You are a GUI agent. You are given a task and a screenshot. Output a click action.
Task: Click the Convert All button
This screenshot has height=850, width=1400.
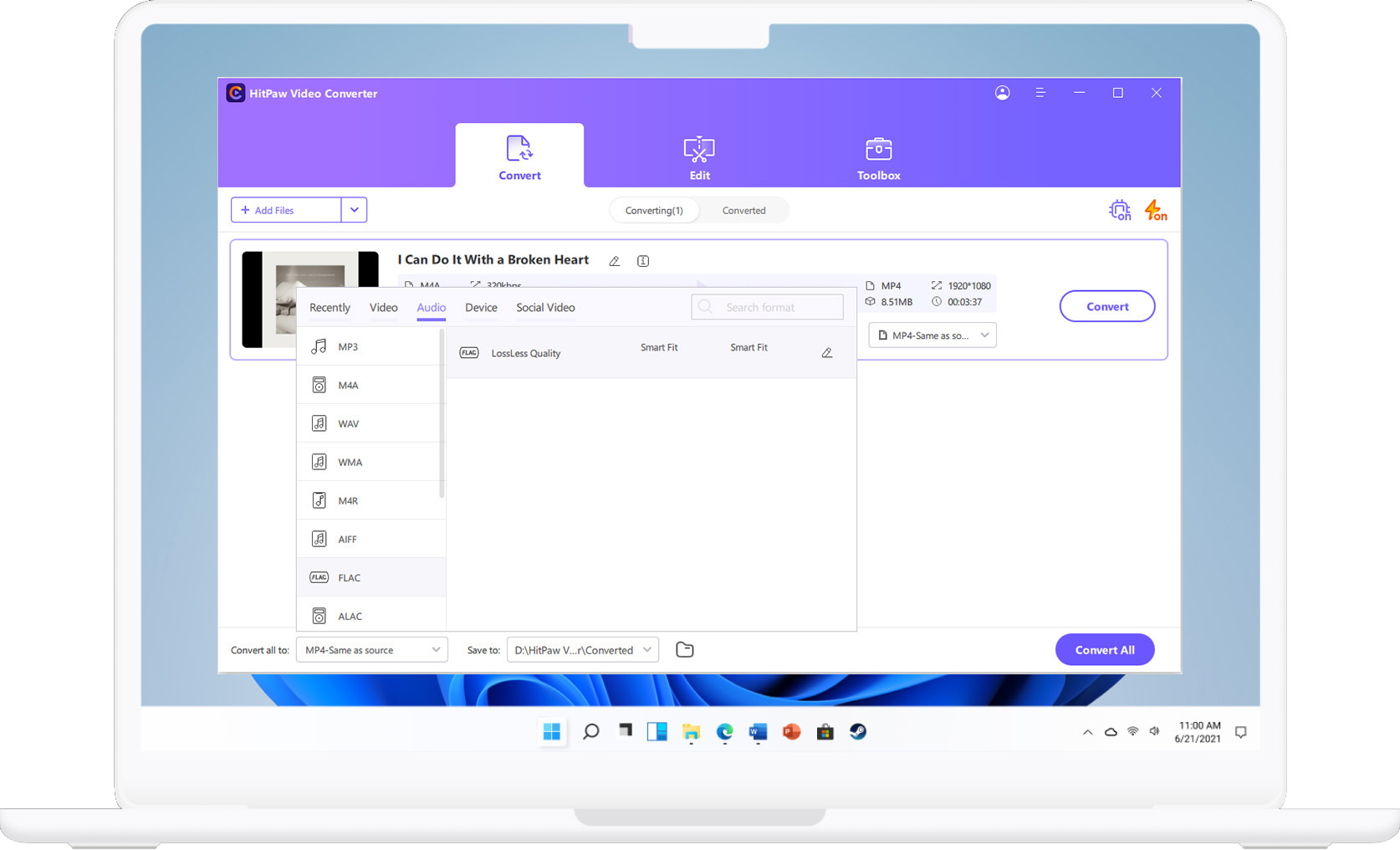click(1105, 650)
